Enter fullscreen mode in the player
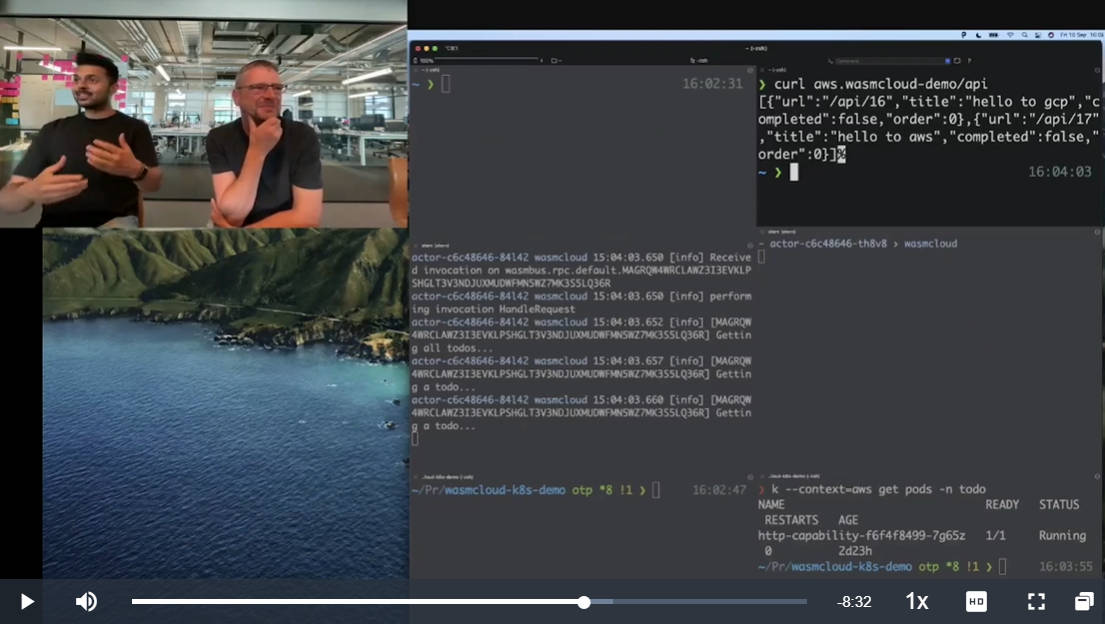The height and width of the screenshot is (624, 1105). [1036, 601]
